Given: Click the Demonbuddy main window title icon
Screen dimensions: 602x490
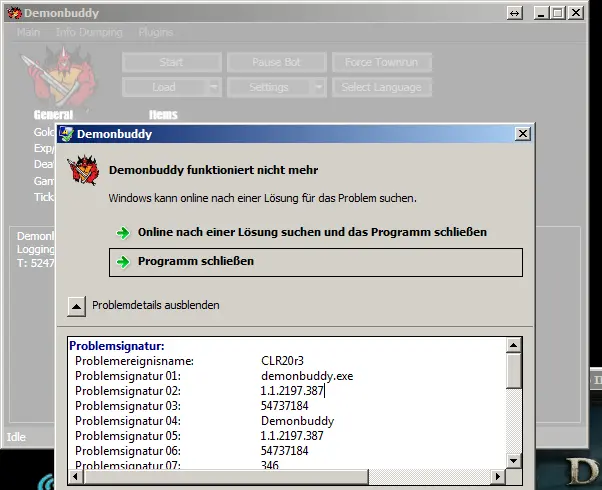Looking at the screenshot, I should pyautogui.click(x=14, y=13).
